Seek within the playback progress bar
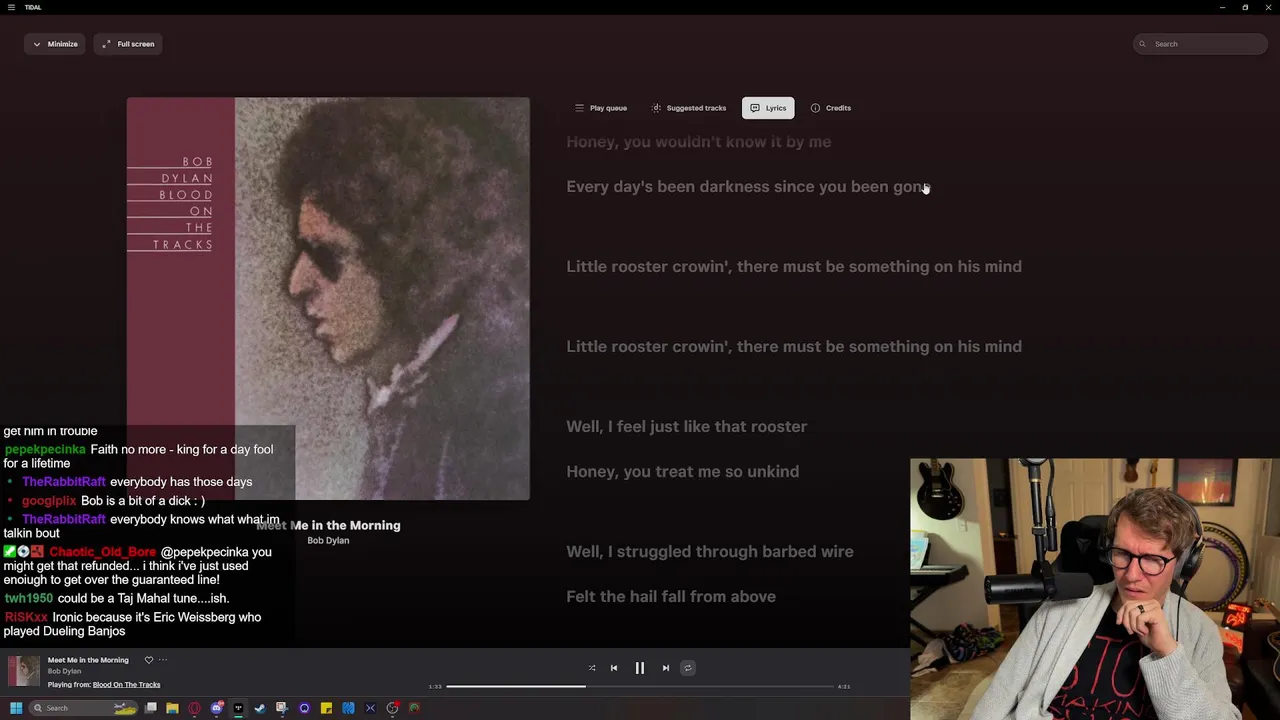 point(640,686)
